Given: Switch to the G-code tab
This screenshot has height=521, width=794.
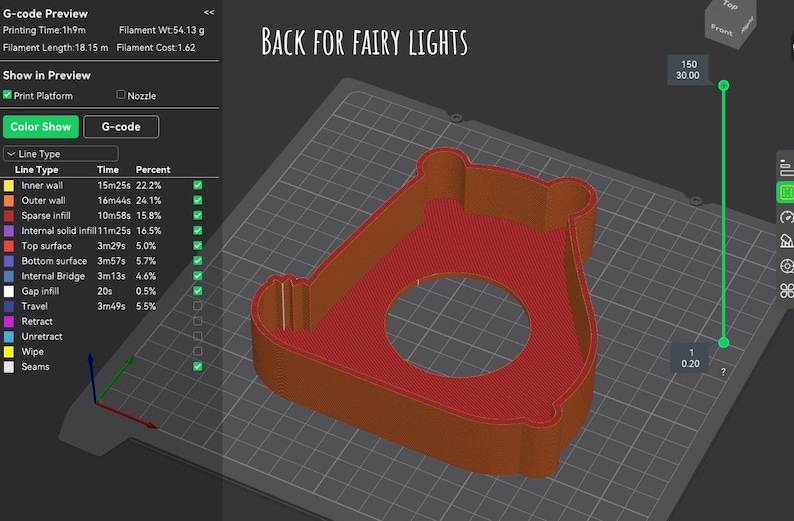Looking at the screenshot, I should pos(121,127).
